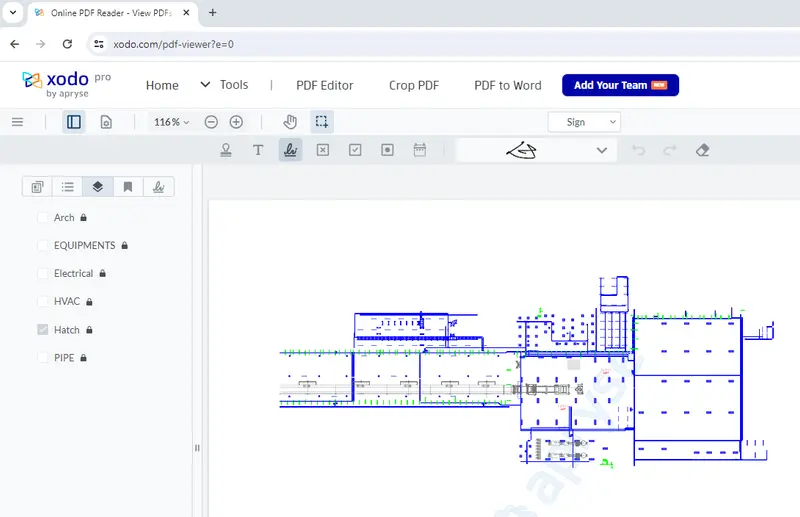Enable the HVAC layer checkbox

coord(42,302)
